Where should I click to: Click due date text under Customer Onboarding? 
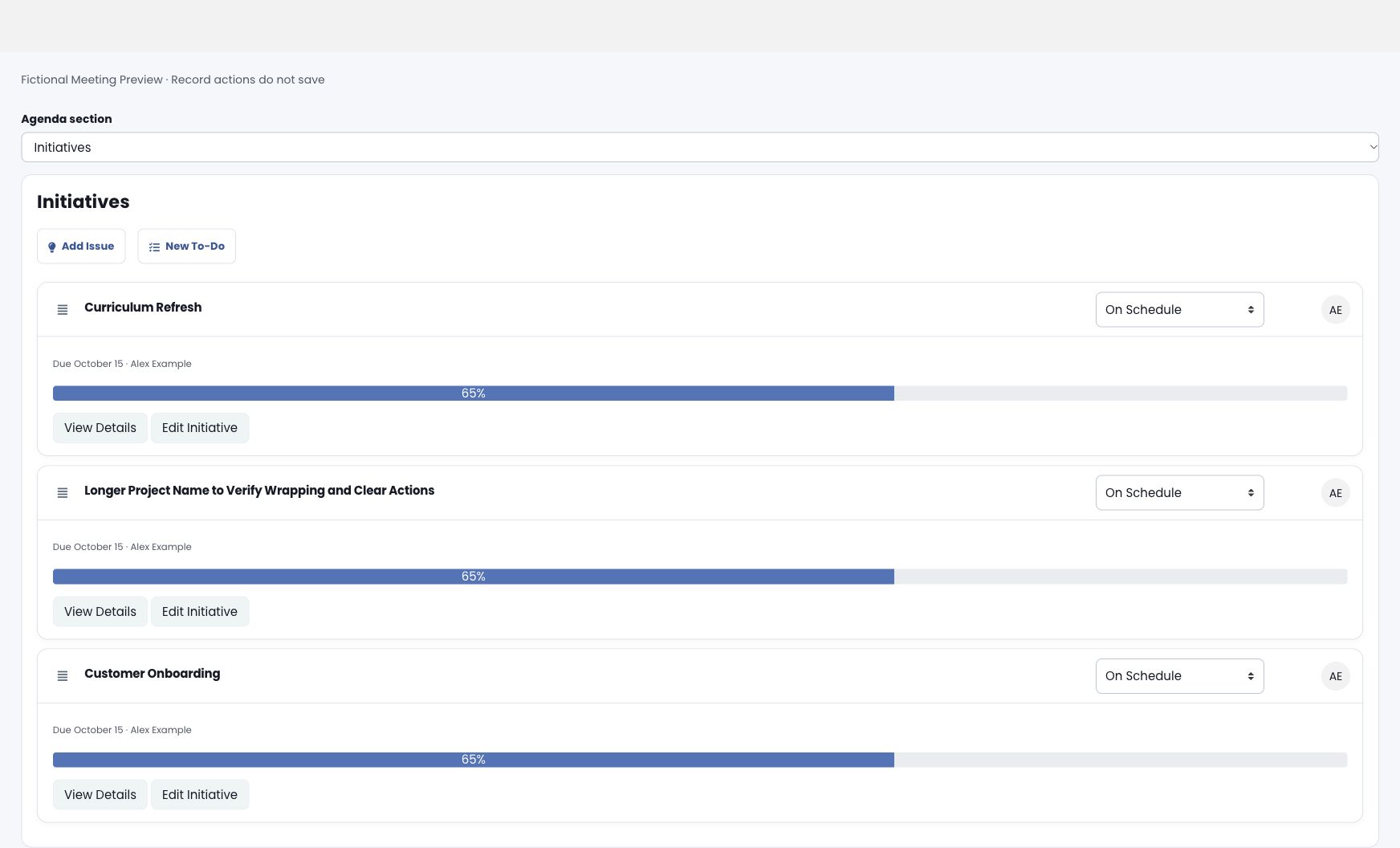tap(122, 730)
